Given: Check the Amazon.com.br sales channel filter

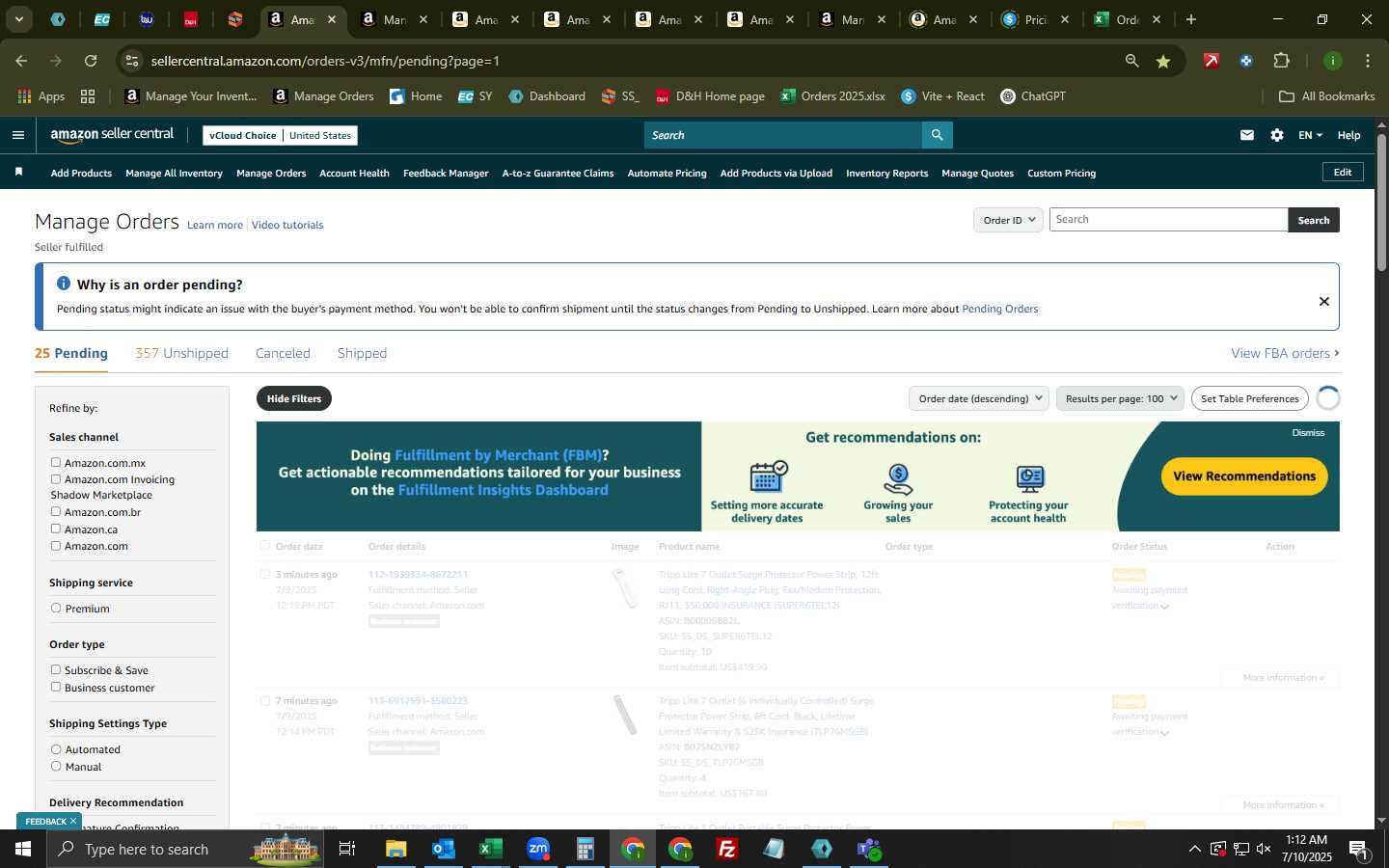Looking at the screenshot, I should tap(56, 511).
